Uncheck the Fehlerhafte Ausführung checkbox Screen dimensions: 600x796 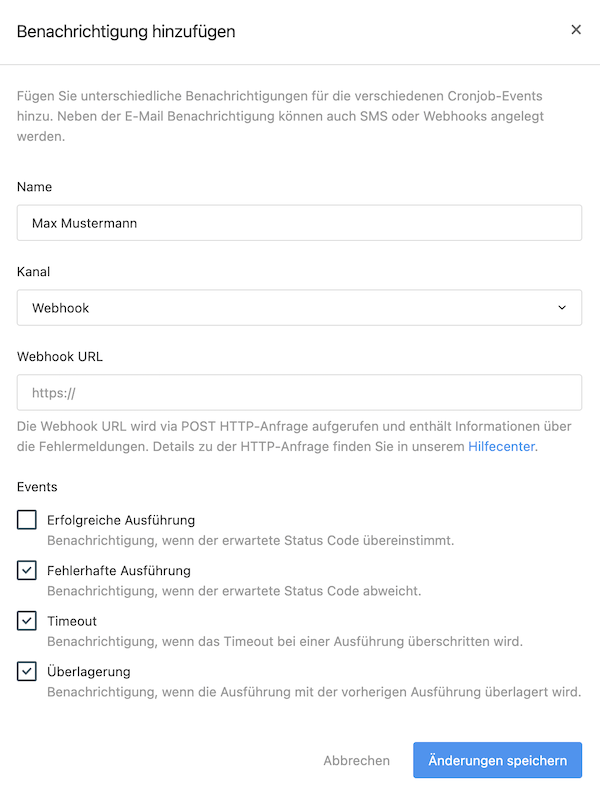27,571
